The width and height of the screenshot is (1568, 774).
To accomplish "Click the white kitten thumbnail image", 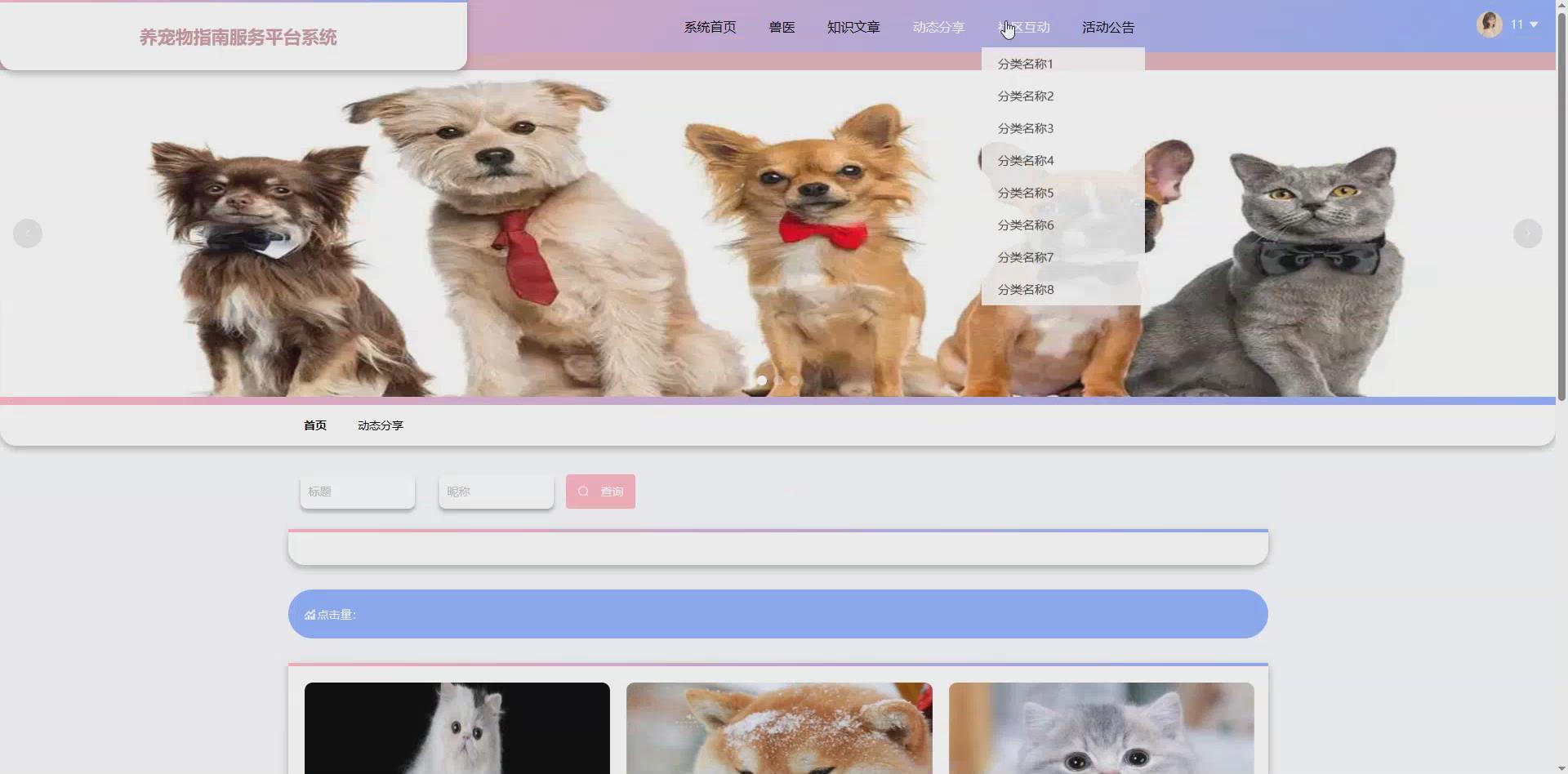I will (x=457, y=728).
